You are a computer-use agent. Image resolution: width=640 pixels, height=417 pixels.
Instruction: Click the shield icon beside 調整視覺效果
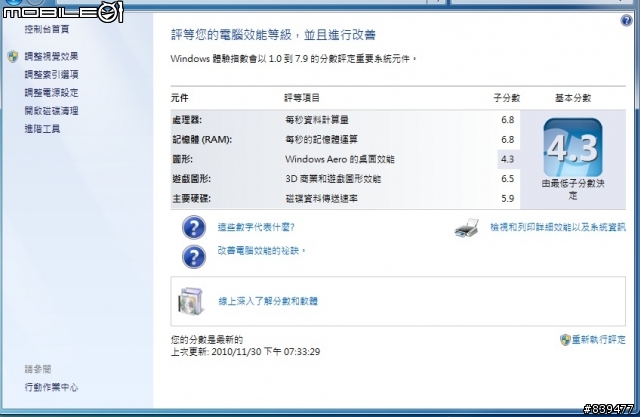click(x=13, y=56)
